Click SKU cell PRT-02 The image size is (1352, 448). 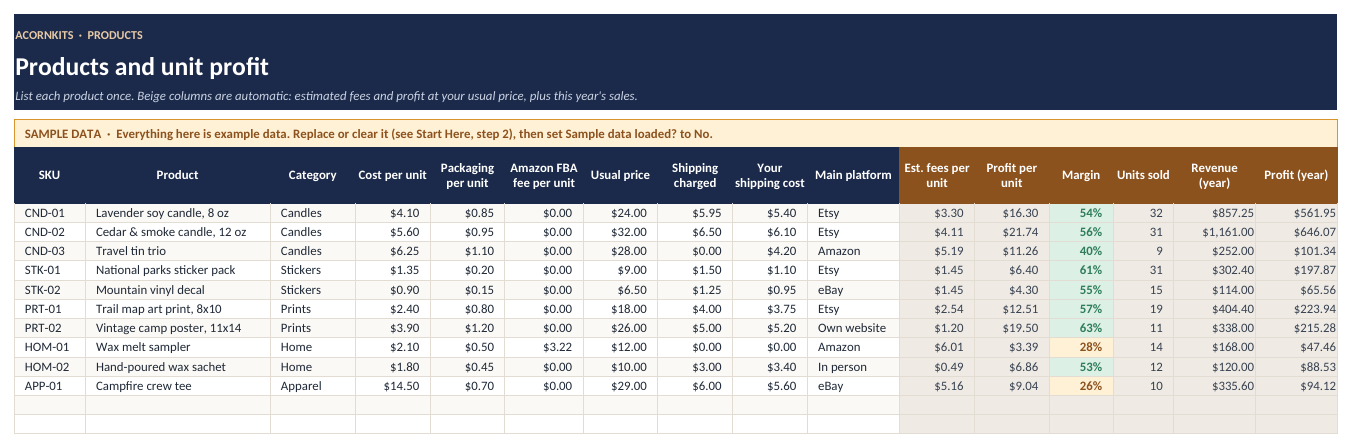click(50, 328)
